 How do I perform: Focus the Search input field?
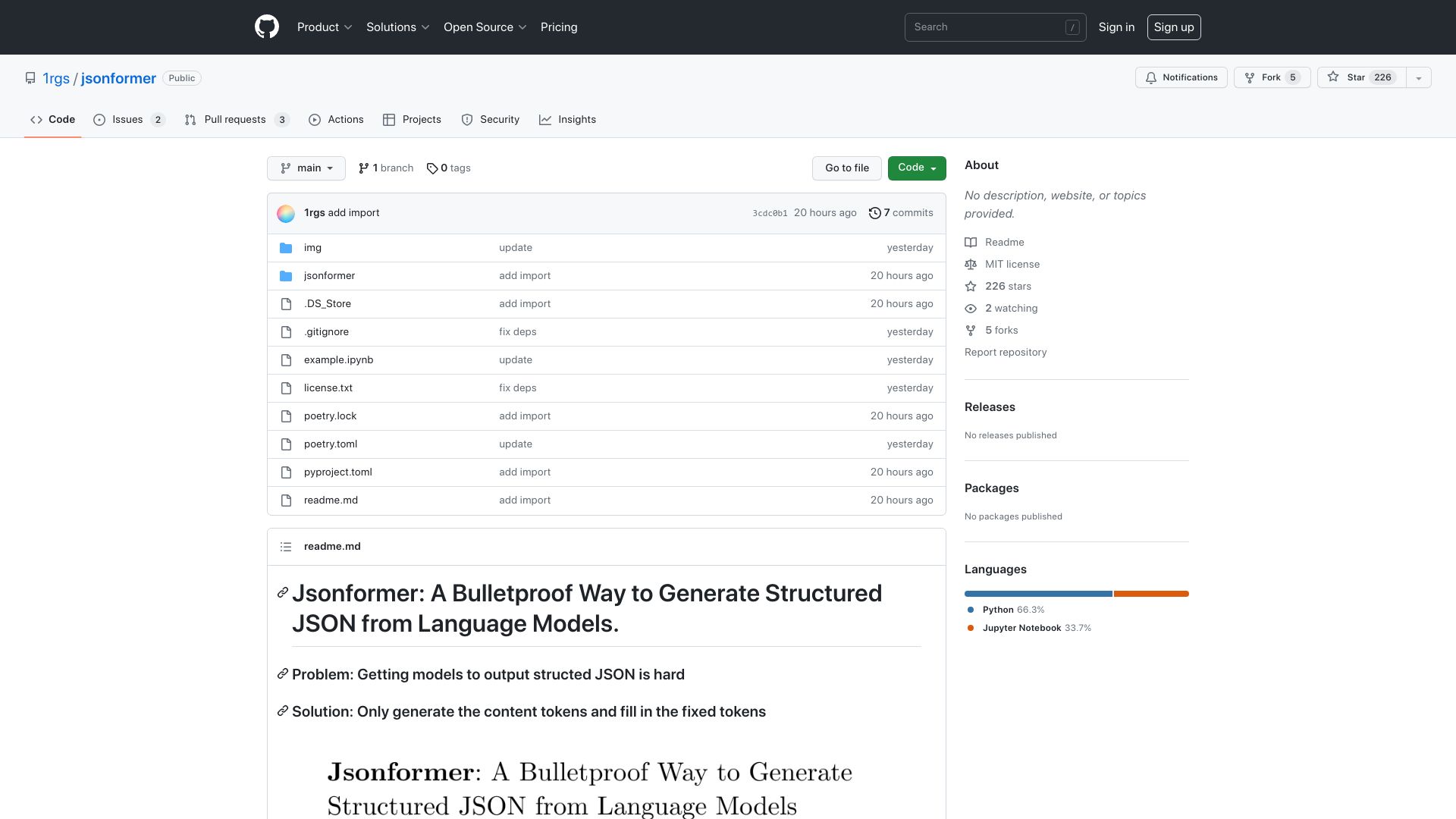click(995, 27)
